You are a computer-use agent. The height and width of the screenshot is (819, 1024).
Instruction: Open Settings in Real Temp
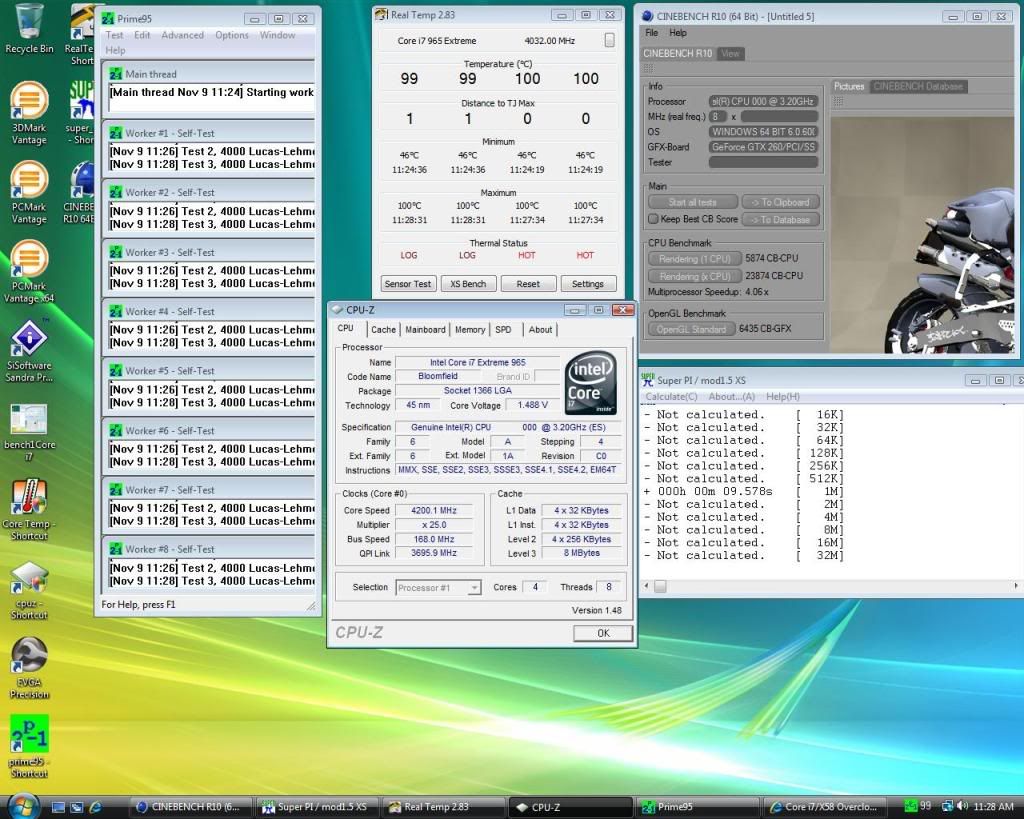pyautogui.click(x=588, y=284)
